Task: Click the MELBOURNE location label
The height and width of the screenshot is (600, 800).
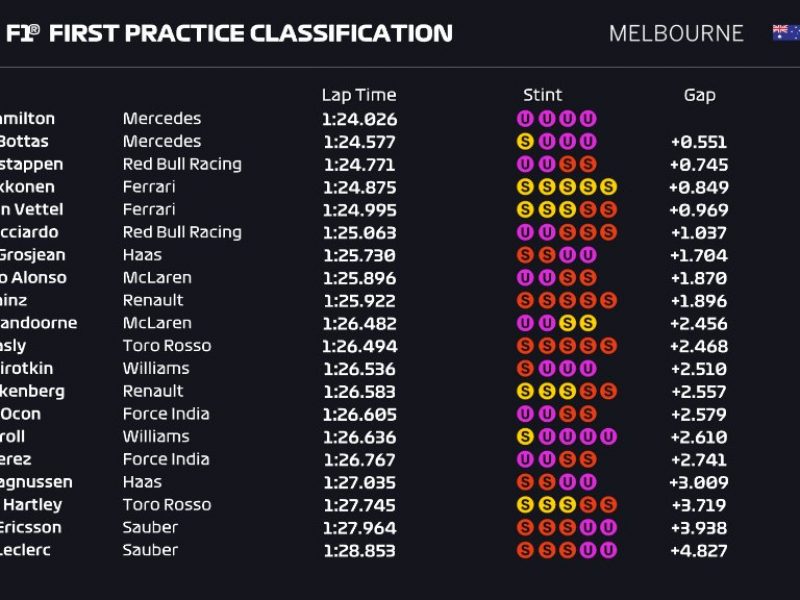Action: coord(676,33)
